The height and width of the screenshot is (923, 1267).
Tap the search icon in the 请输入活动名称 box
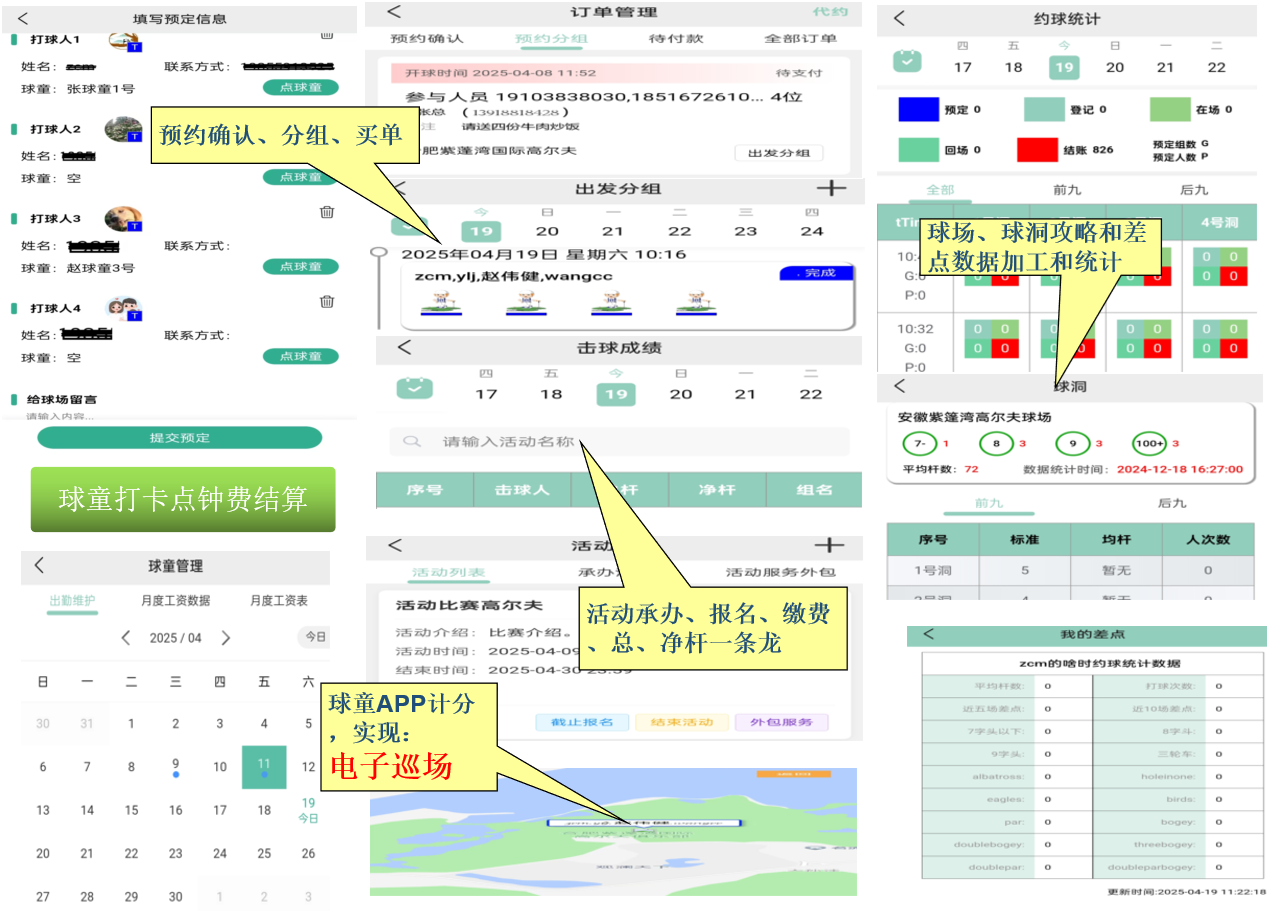(411, 441)
